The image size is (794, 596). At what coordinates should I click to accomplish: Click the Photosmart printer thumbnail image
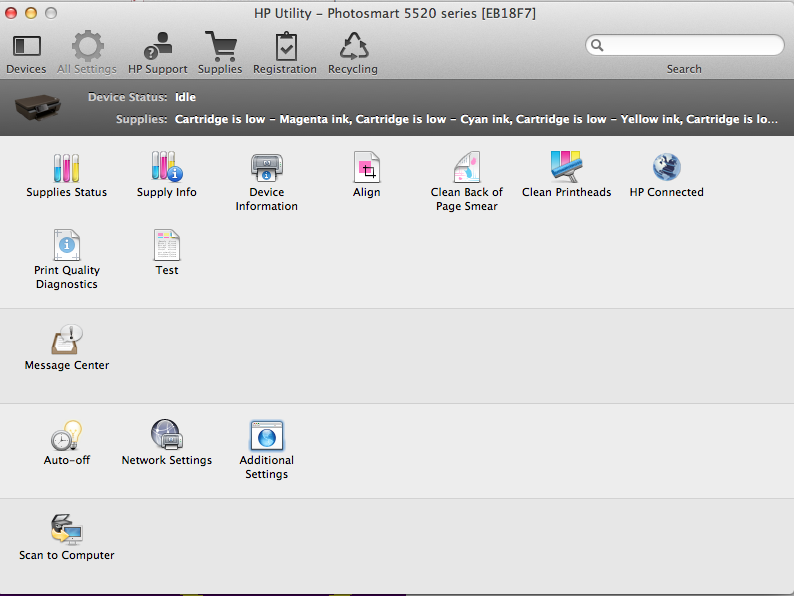(38, 107)
